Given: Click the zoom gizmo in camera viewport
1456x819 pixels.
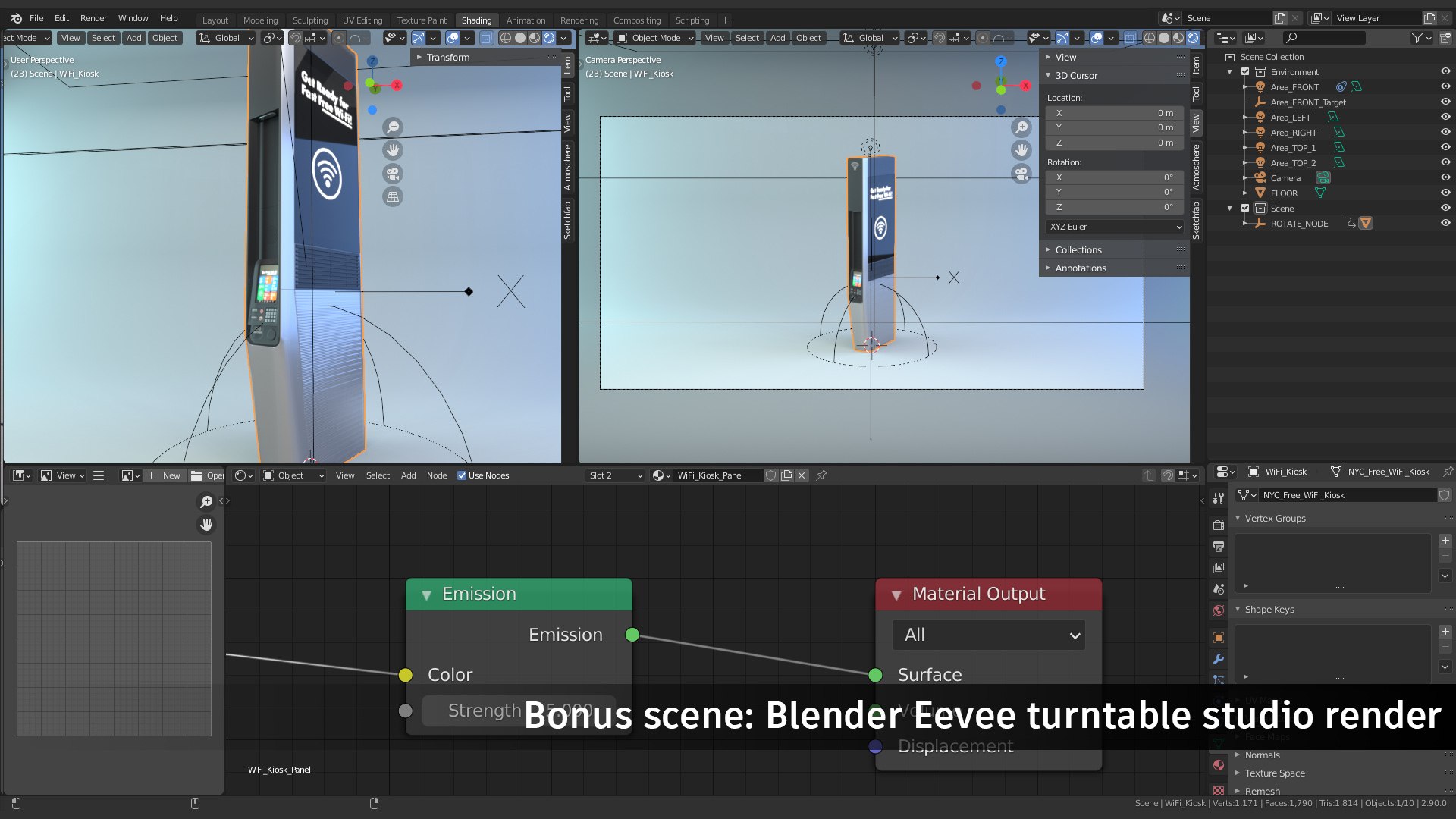Looking at the screenshot, I should 1021,127.
